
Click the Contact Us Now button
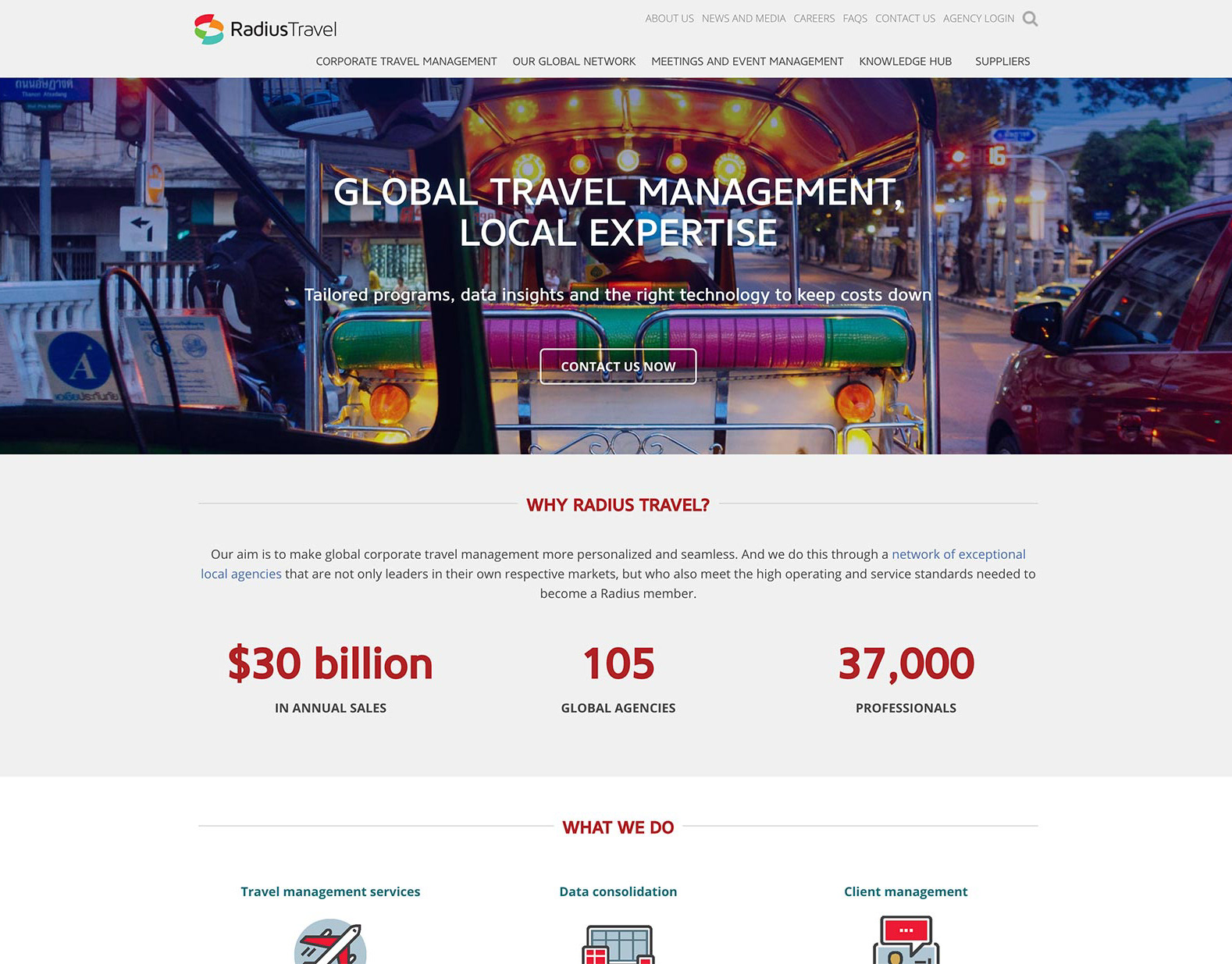[x=618, y=366]
